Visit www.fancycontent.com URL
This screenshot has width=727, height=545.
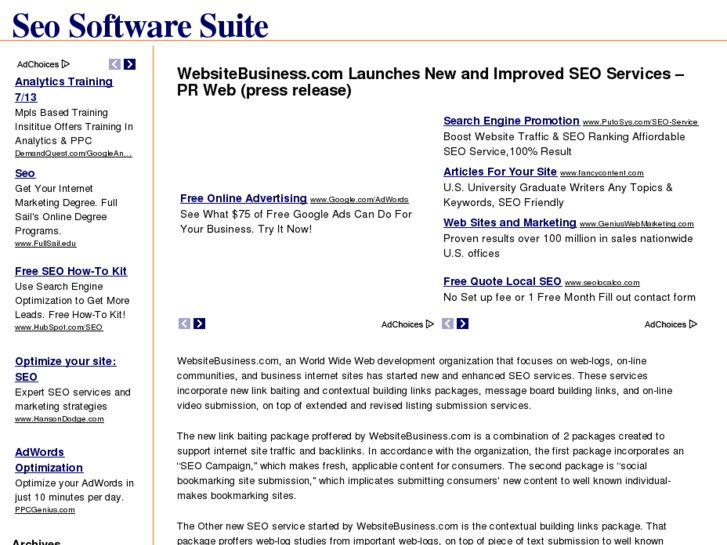click(602, 173)
